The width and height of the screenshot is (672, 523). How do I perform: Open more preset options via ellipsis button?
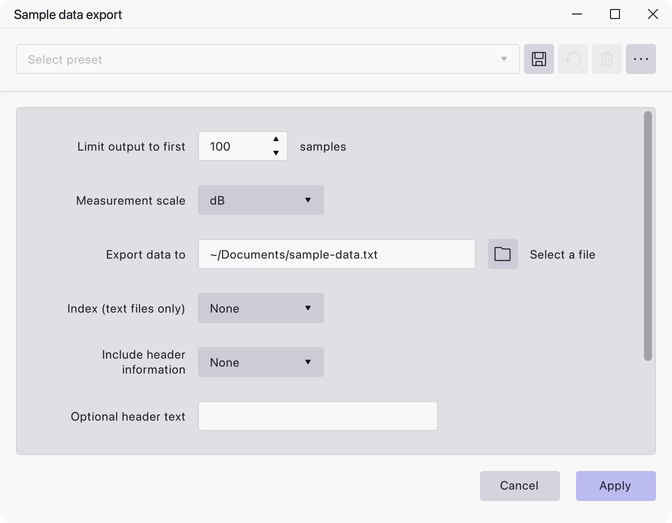641,59
